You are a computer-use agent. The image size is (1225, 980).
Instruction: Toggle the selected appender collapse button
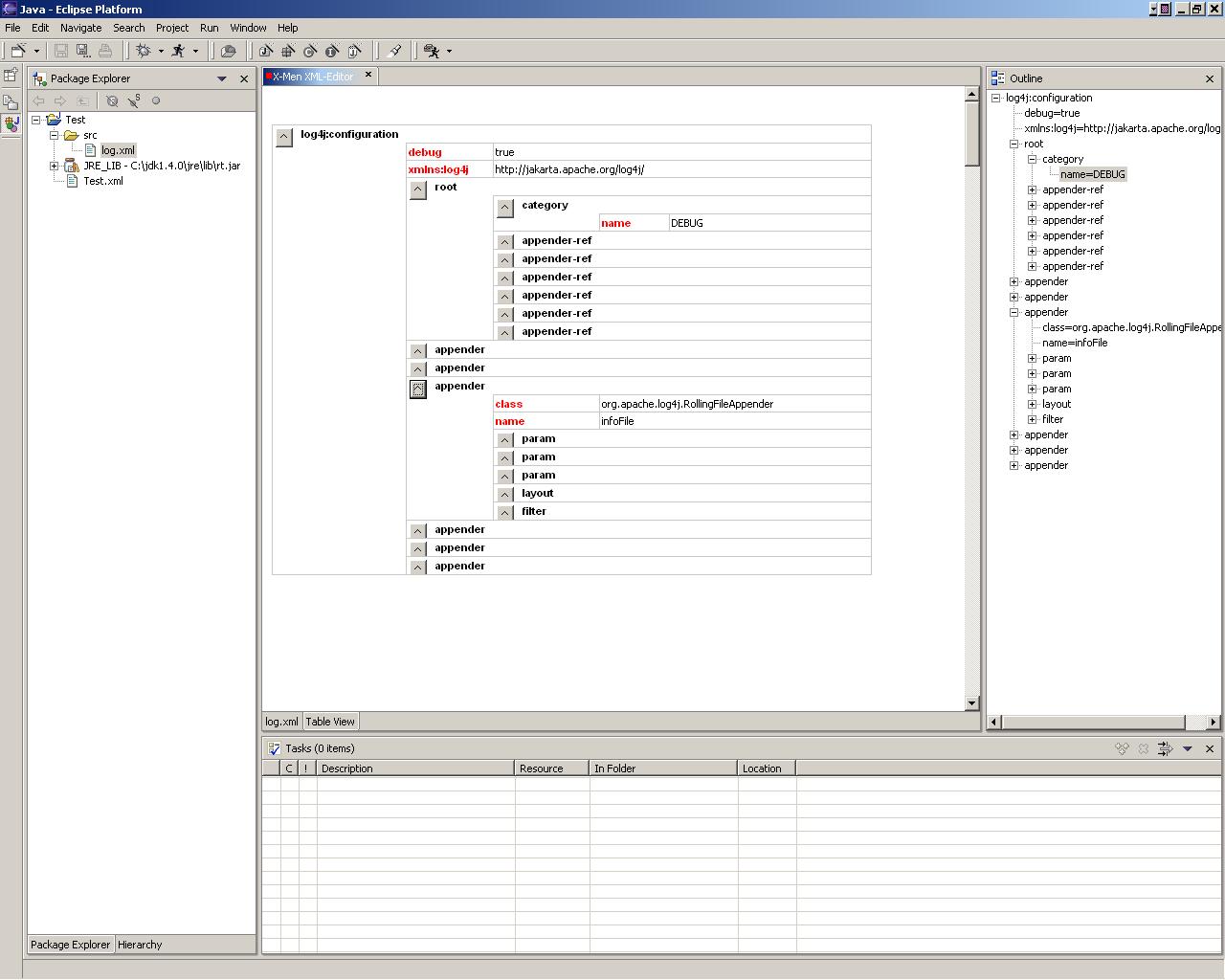(418, 389)
